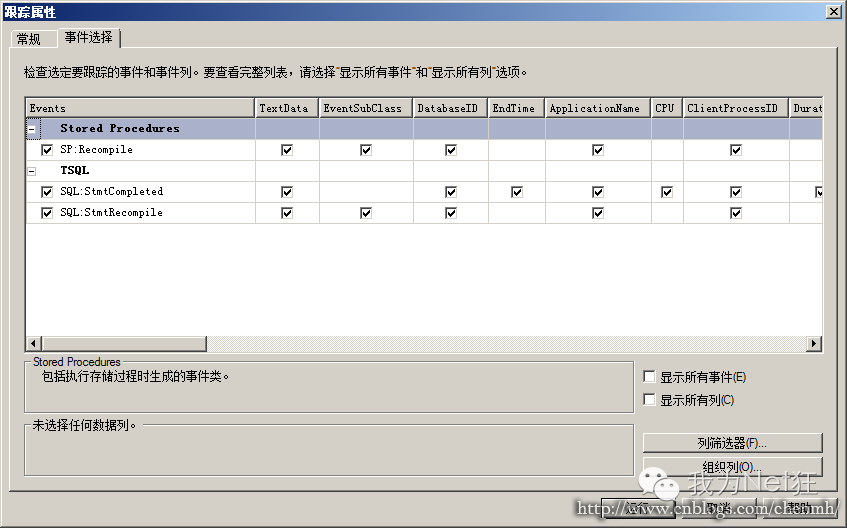847x528 pixels.
Task: Click the CPU column header
Action: point(667,108)
